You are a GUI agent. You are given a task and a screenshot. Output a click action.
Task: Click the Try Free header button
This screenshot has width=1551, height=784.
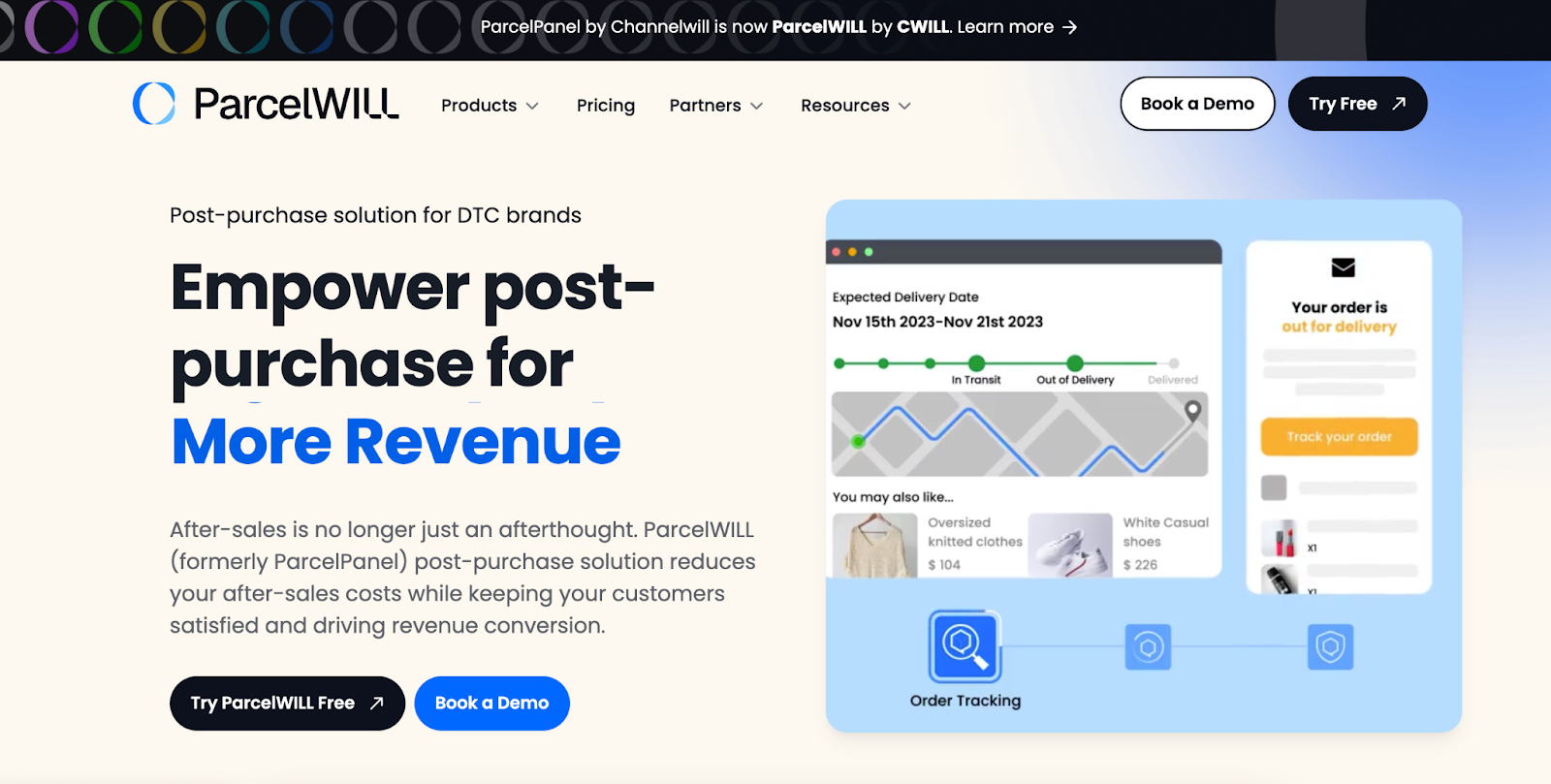coord(1357,104)
